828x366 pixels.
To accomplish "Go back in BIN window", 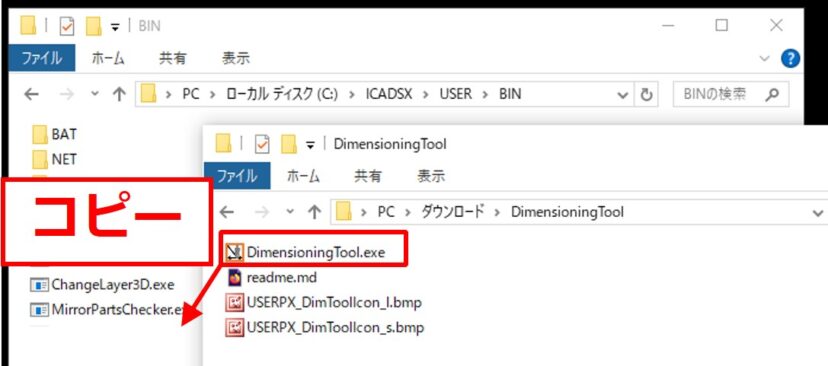I will pyautogui.click(x=32, y=95).
